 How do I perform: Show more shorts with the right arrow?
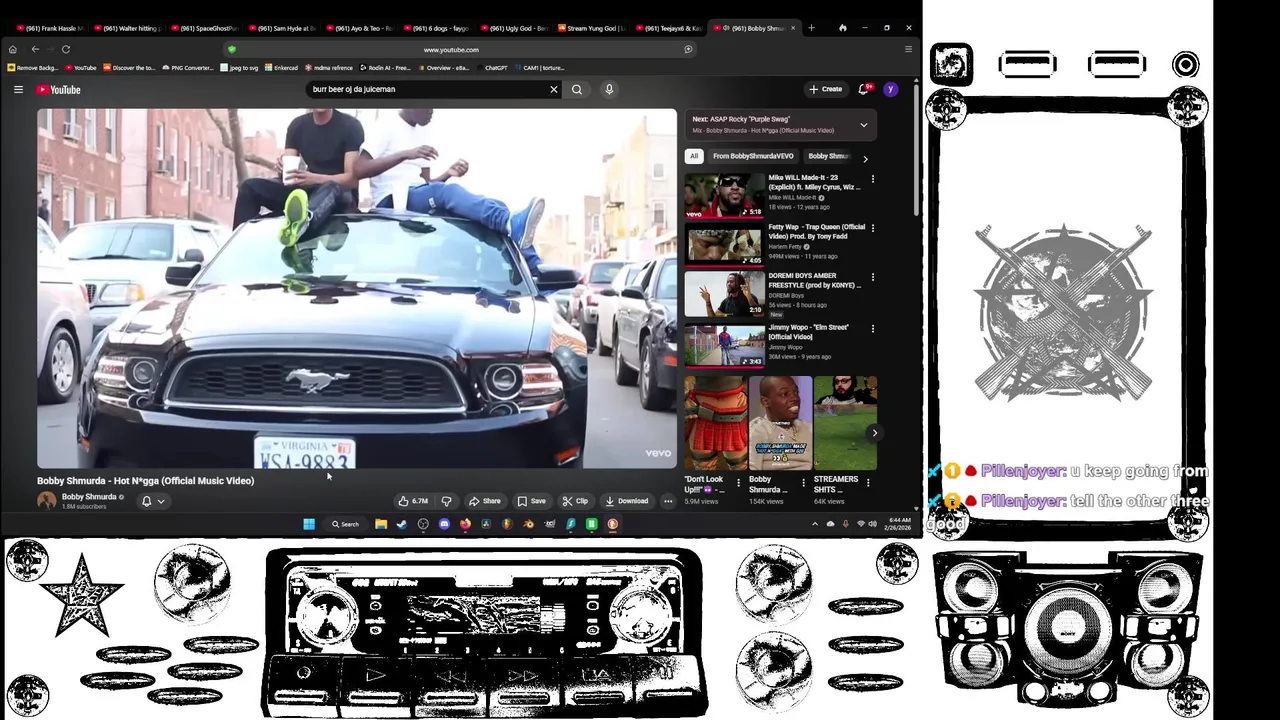[874, 433]
